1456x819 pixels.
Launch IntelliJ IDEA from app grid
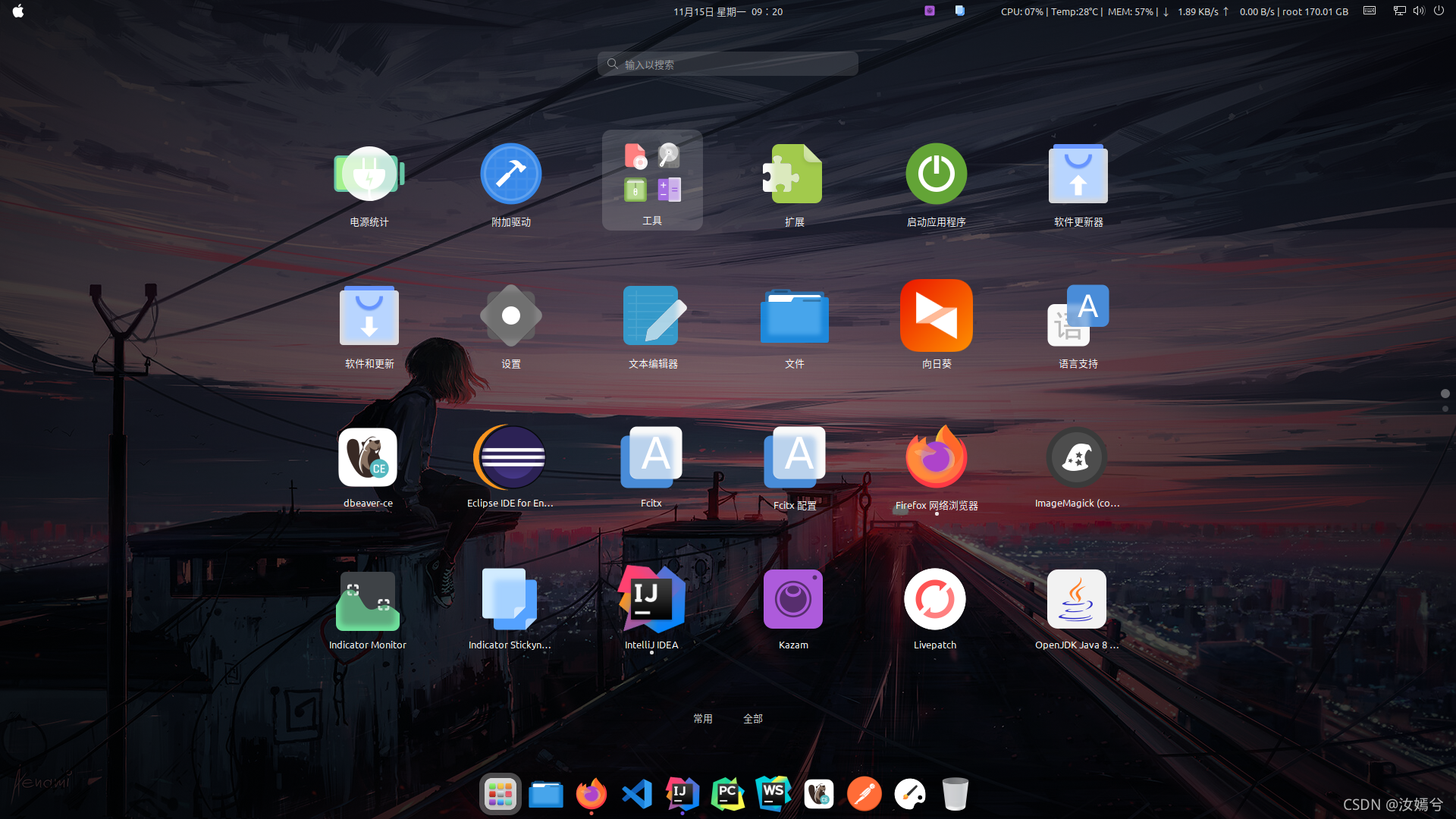click(651, 600)
